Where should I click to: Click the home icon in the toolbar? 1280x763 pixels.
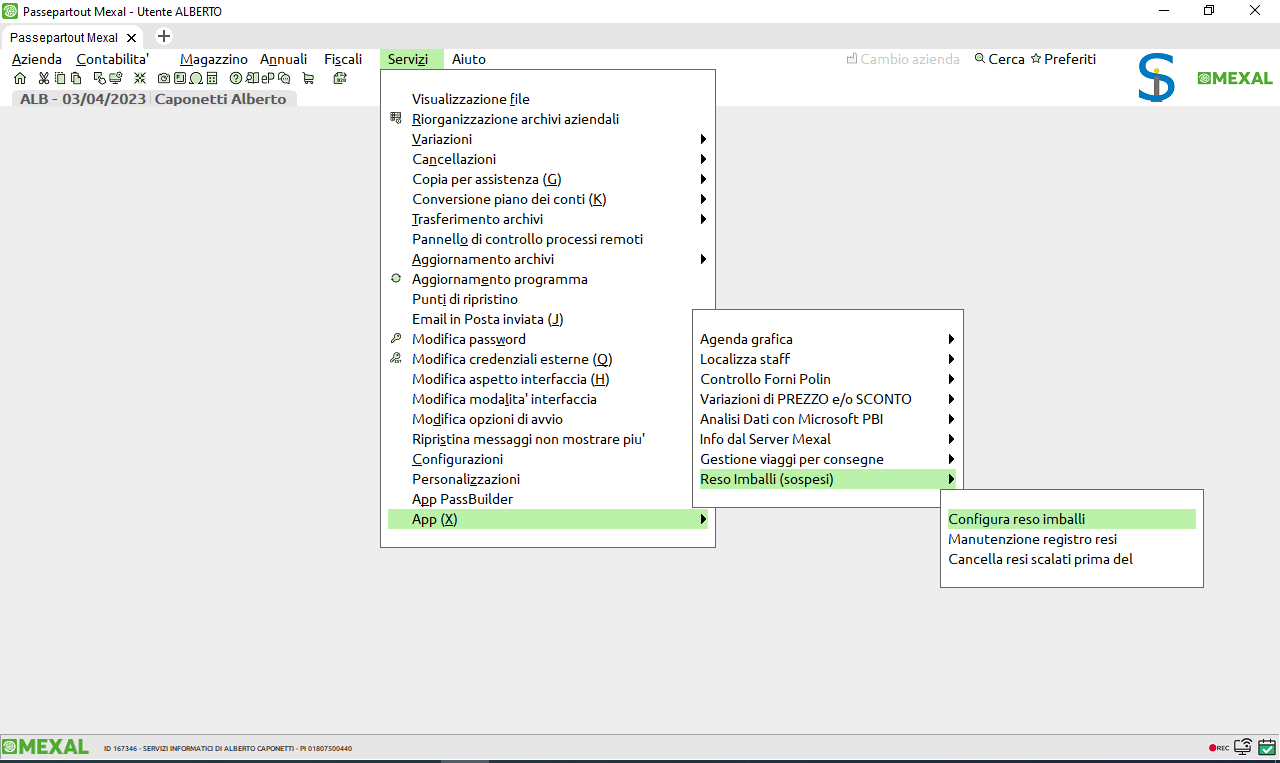(x=20, y=78)
